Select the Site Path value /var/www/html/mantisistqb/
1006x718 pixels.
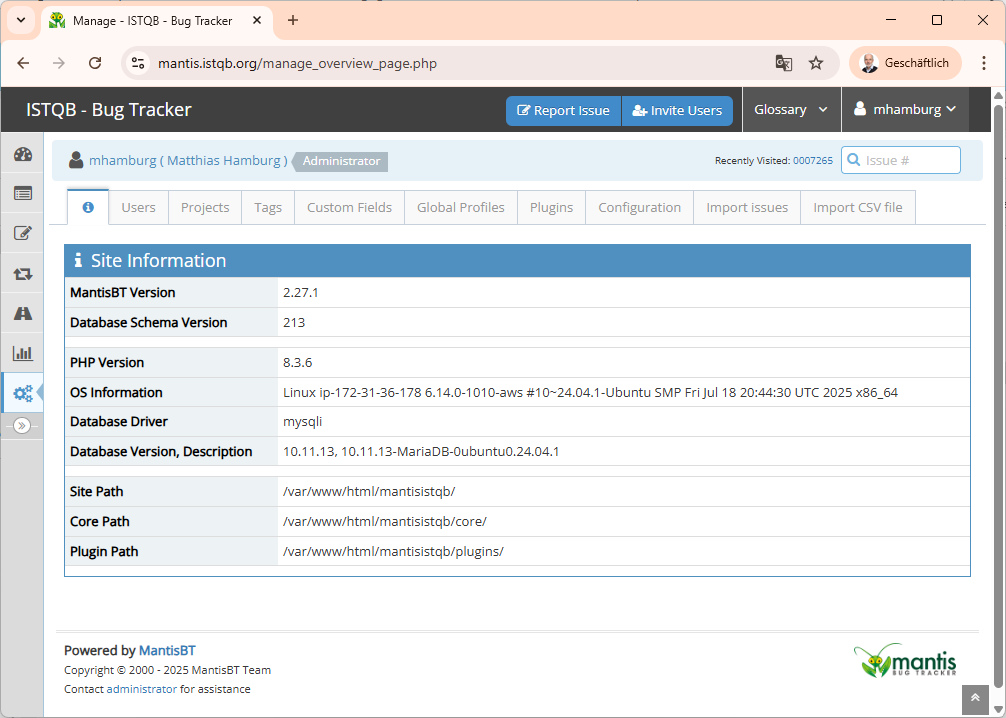pos(369,491)
